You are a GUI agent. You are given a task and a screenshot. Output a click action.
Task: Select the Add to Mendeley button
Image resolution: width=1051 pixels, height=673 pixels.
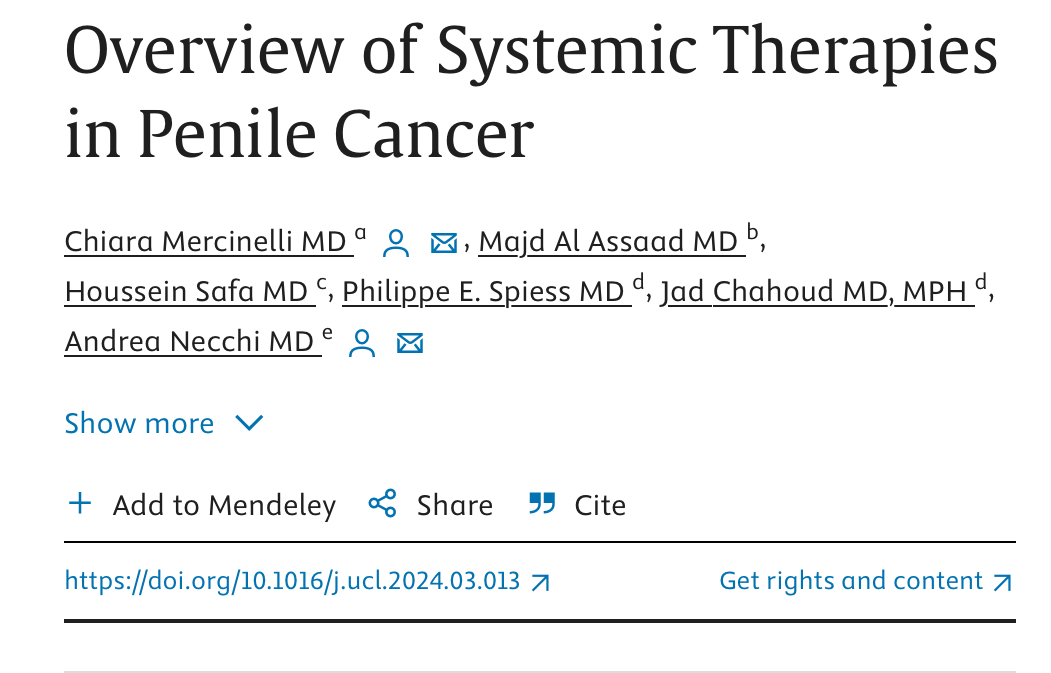(202, 505)
